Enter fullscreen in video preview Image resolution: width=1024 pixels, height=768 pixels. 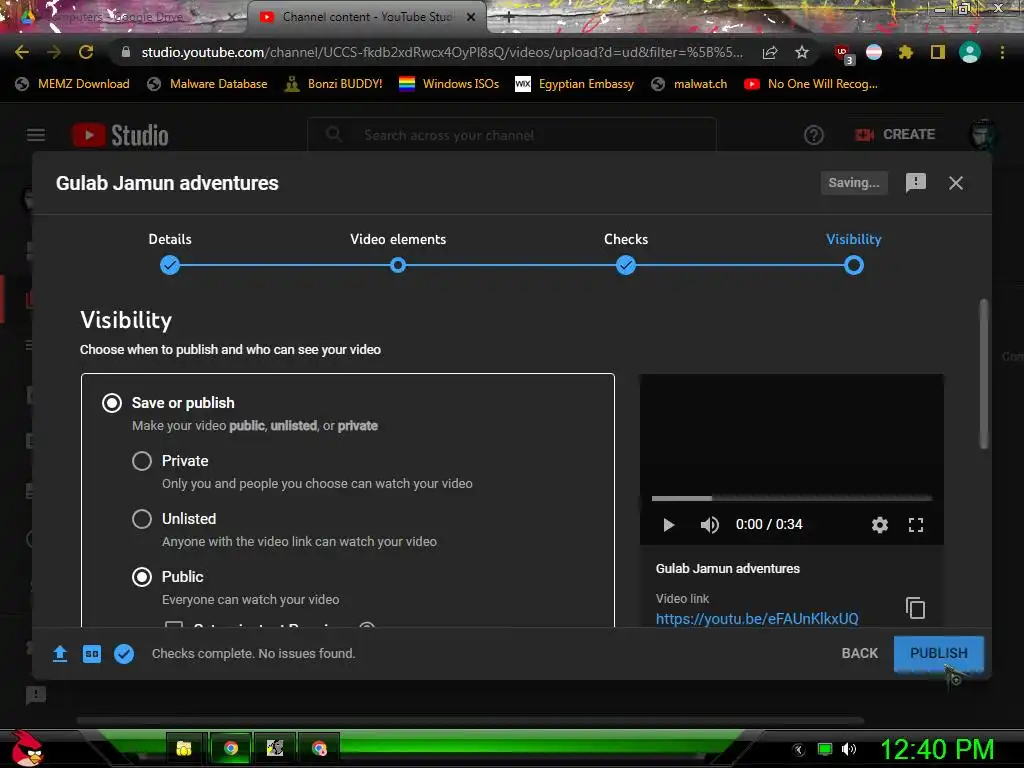(916, 525)
